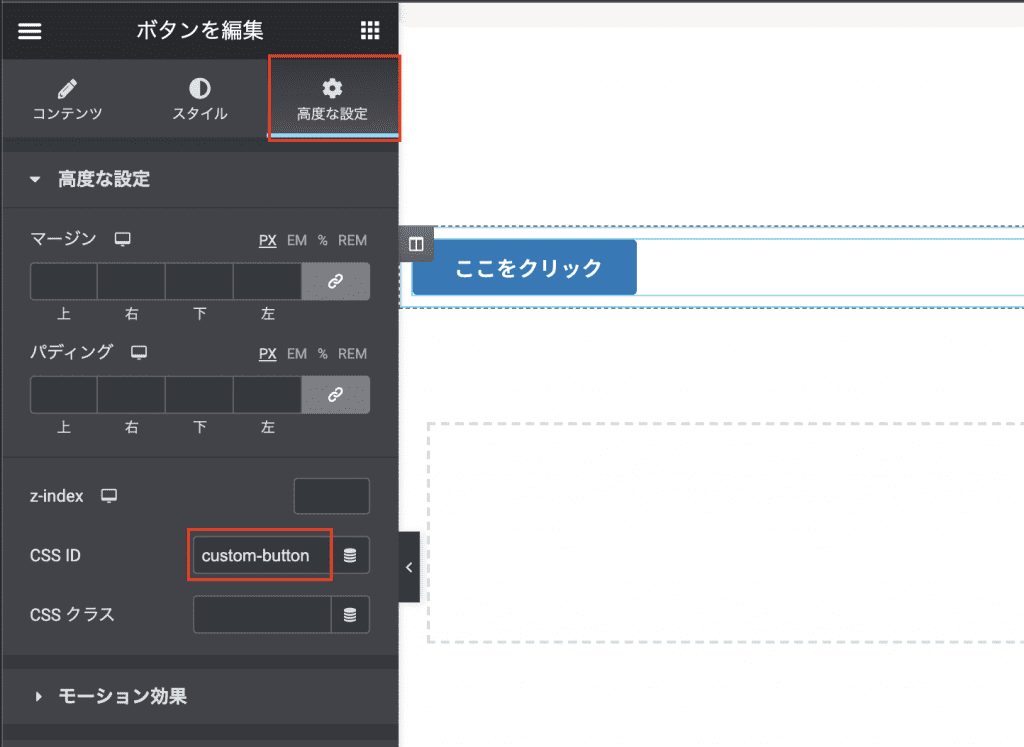
Task: Click the responsive device icon next to マージン
Action: pos(123,239)
